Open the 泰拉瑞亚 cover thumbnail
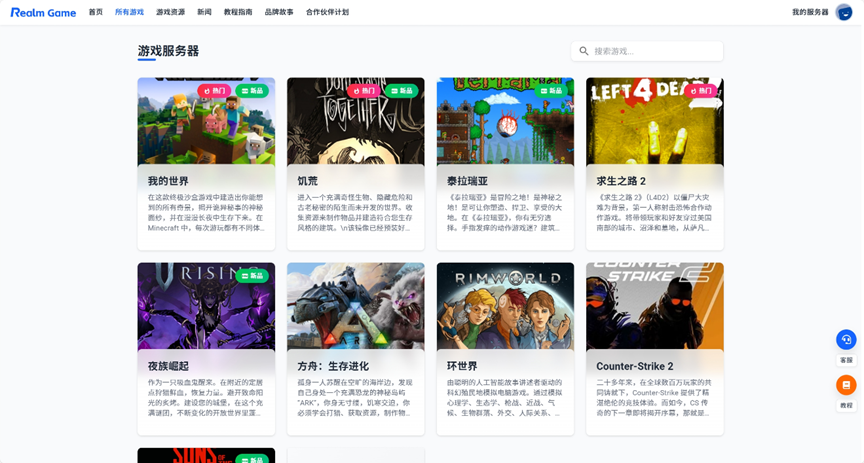Screen dimensions: 864x463 505,121
